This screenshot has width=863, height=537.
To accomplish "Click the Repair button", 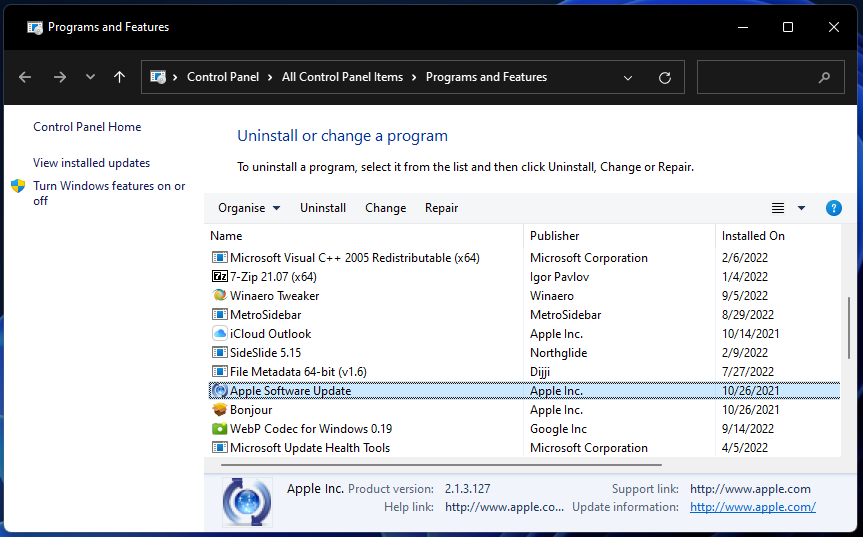I will pyautogui.click(x=441, y=208).
